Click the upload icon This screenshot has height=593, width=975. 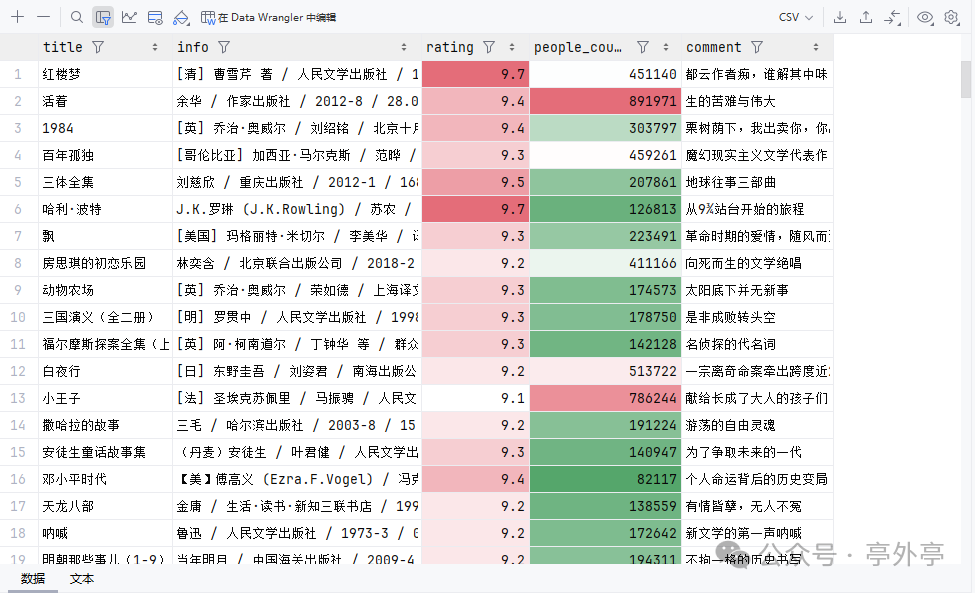click(x=866, y=17)
